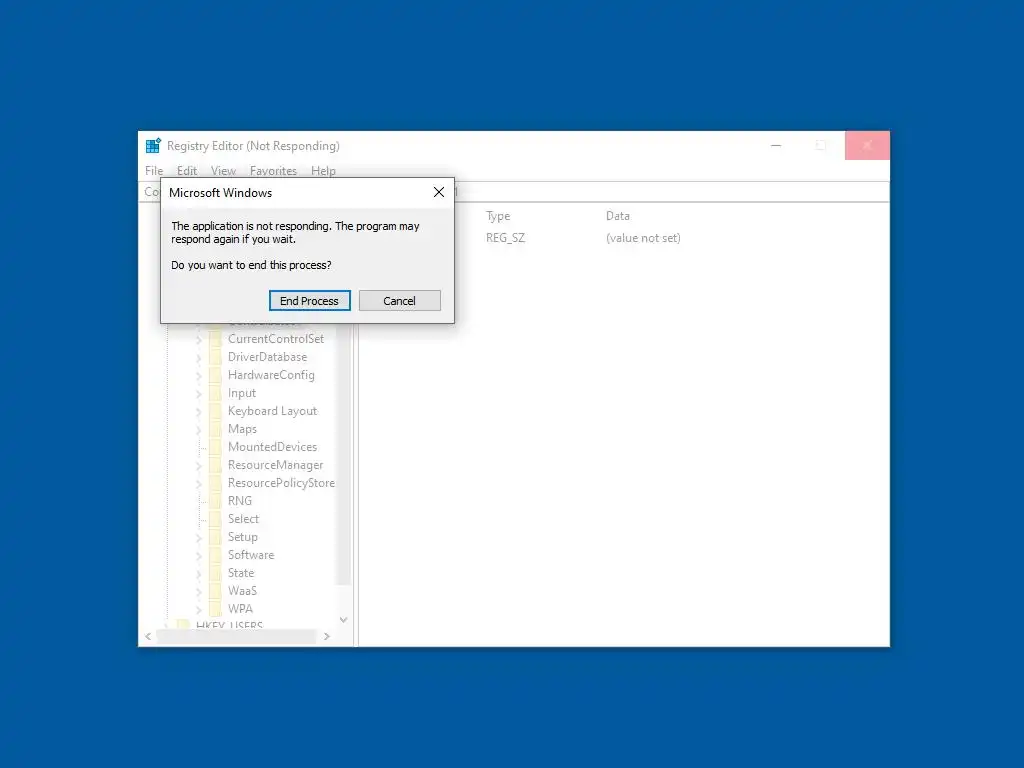Screen dimensions: 1024x768
Task: Select the Maps folder icon
Action: (215, 429)
